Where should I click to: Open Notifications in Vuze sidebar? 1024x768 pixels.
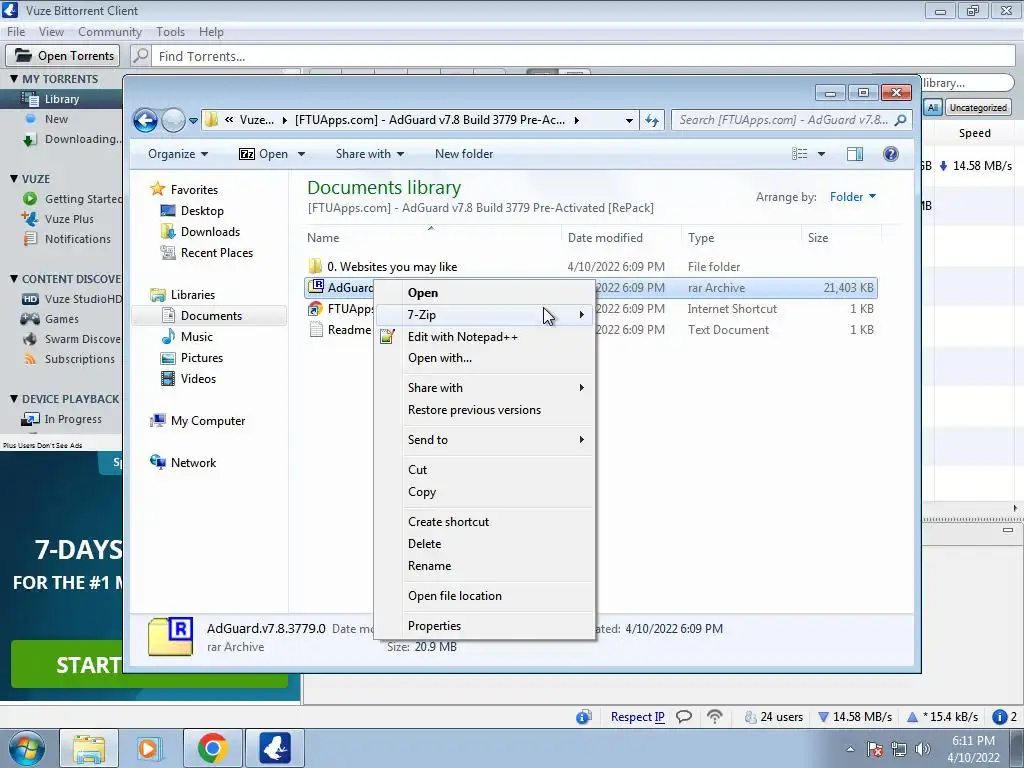coord(78,239)
